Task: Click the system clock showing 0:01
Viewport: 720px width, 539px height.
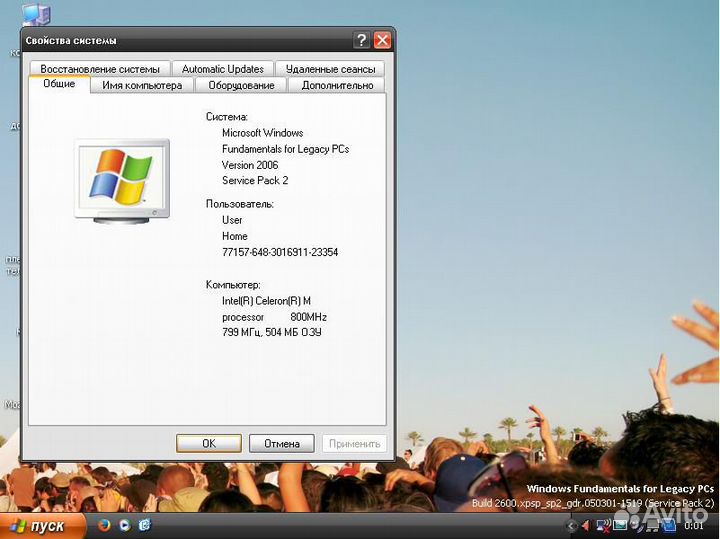Action: (693, 526)
